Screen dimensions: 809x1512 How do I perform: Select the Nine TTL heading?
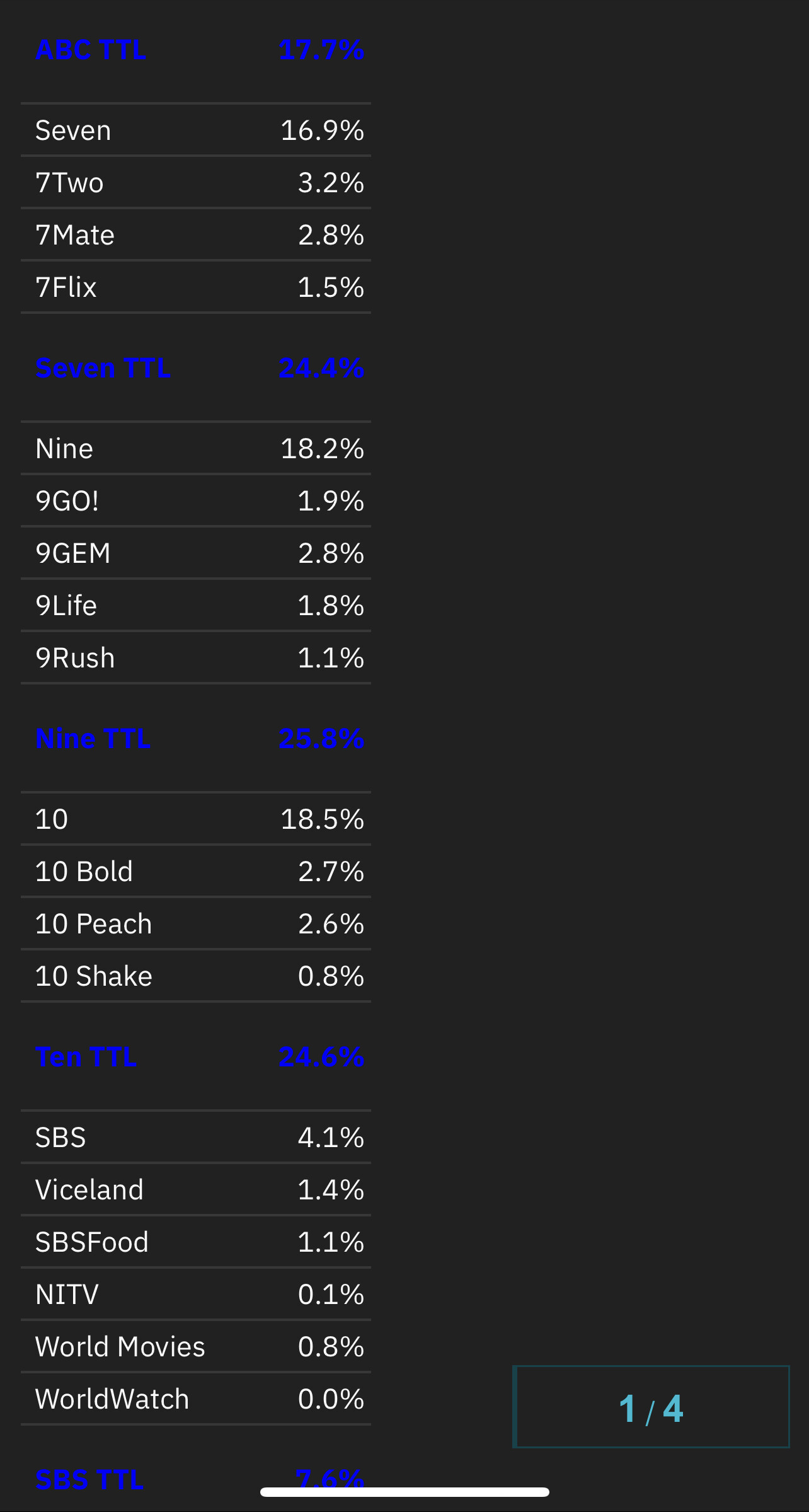[93, 739]
